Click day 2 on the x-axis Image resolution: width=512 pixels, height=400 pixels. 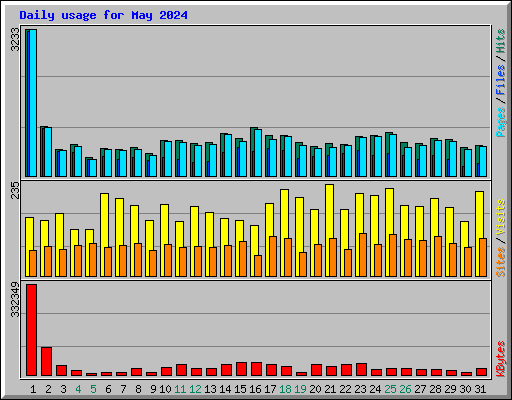click(48, 389)
